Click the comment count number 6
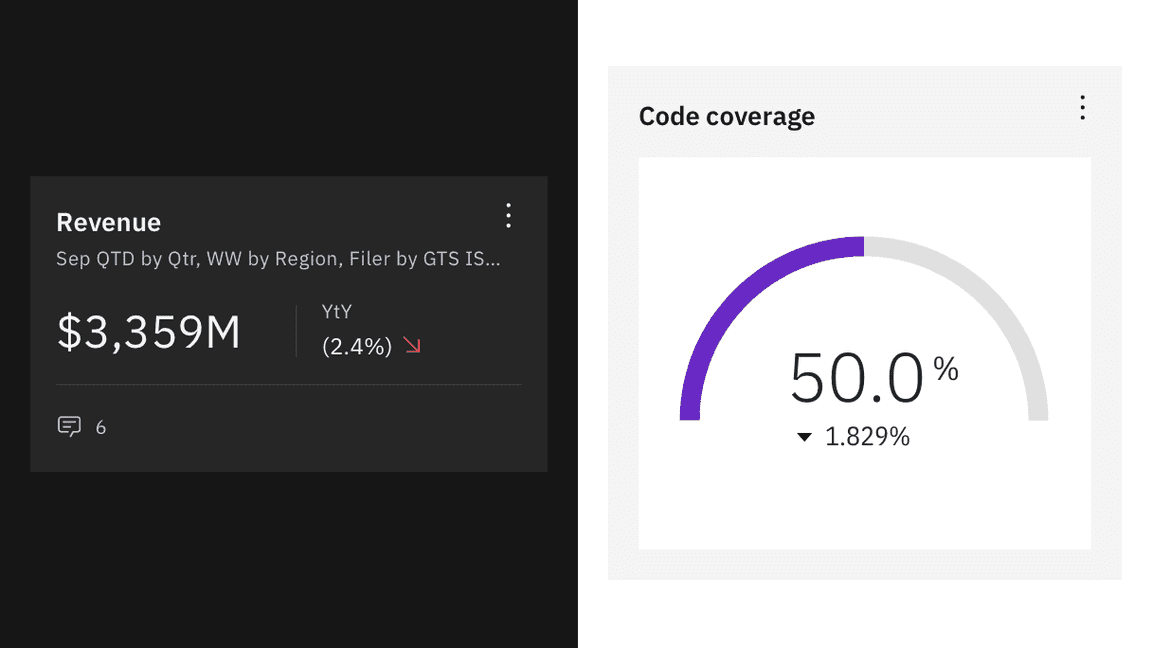Image resolution: width=1152 pixels, height=648 pixels. coord(101,428)
